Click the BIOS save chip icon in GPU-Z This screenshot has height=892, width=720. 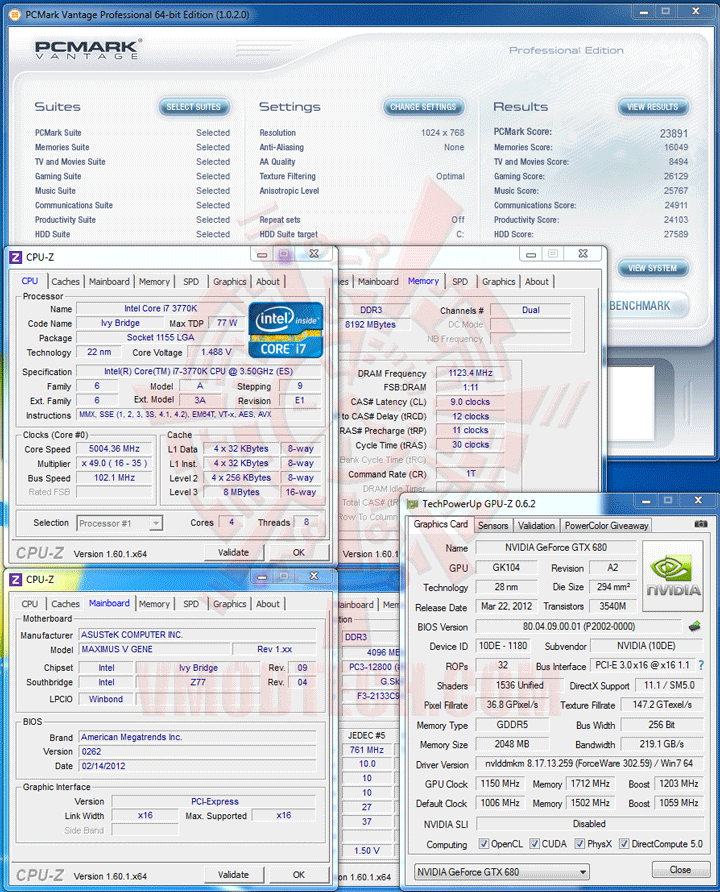(694, 626)
